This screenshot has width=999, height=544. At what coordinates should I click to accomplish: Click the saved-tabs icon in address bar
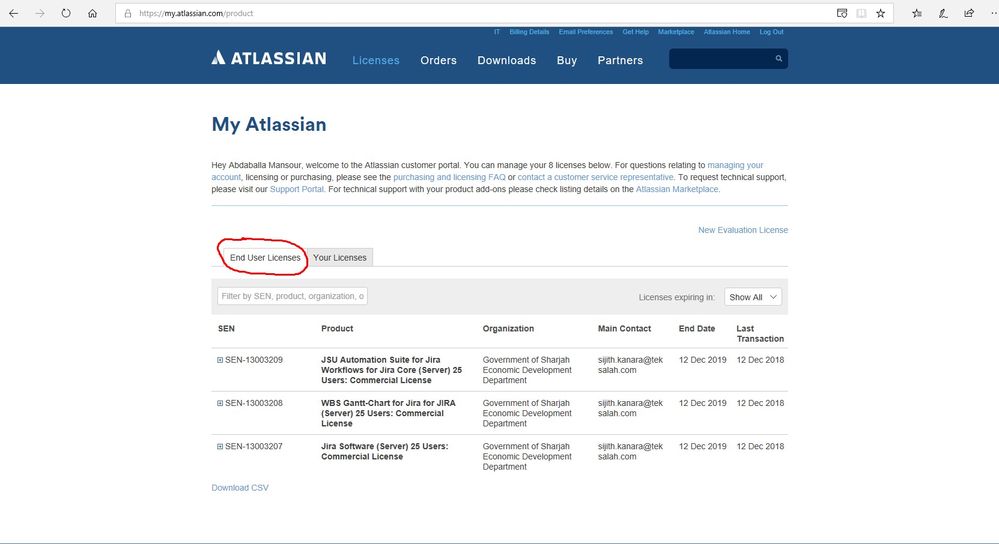tap(842, 13)
